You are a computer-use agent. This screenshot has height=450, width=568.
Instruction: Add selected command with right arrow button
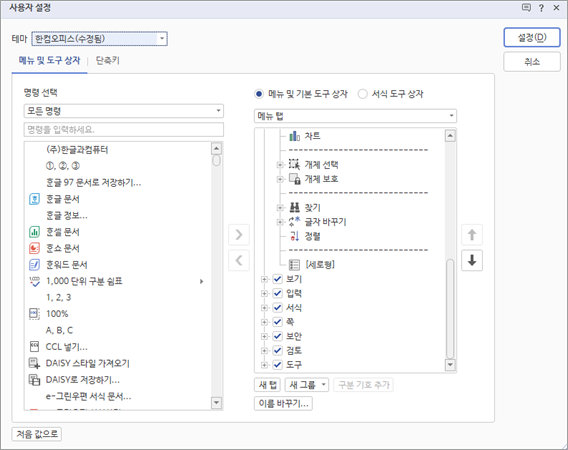coord(239,235)
